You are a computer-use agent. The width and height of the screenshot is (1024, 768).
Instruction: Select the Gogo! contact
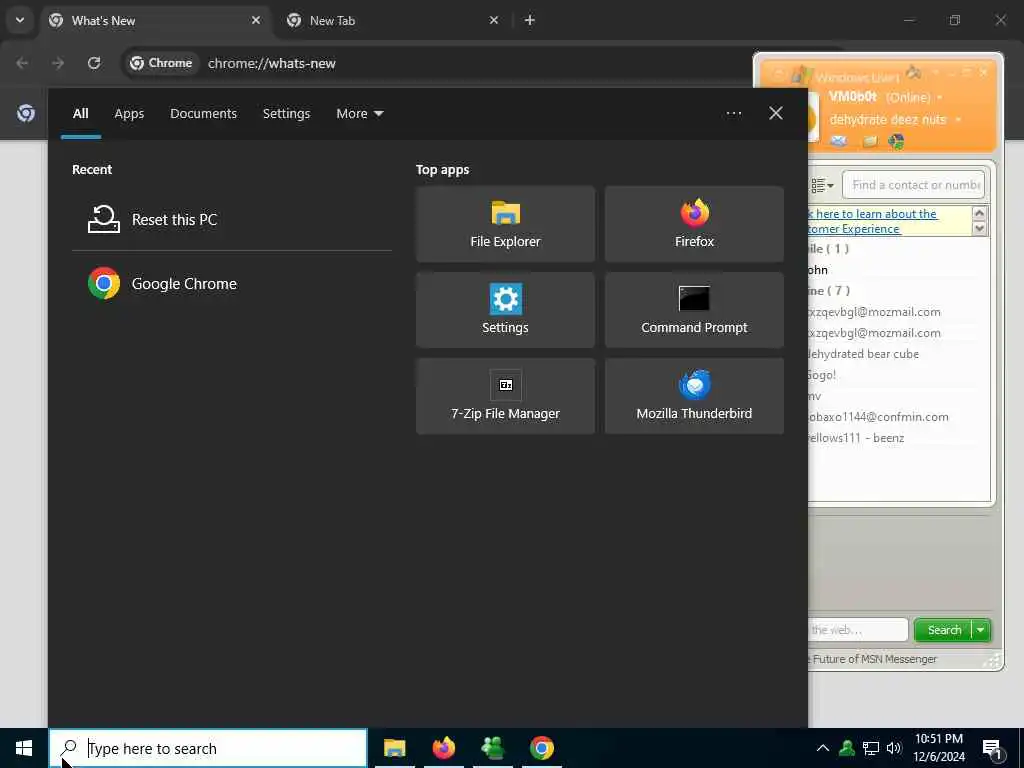point(822,375)
